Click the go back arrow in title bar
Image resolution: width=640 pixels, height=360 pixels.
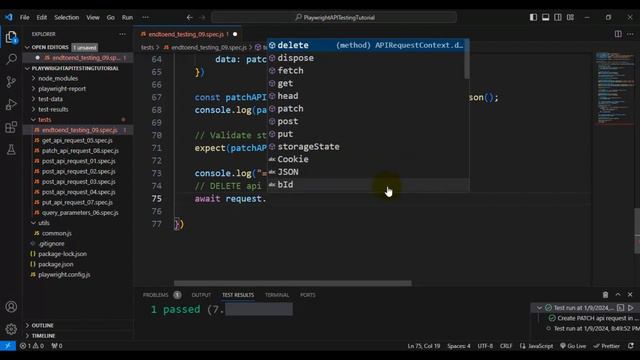click(189, 18)
